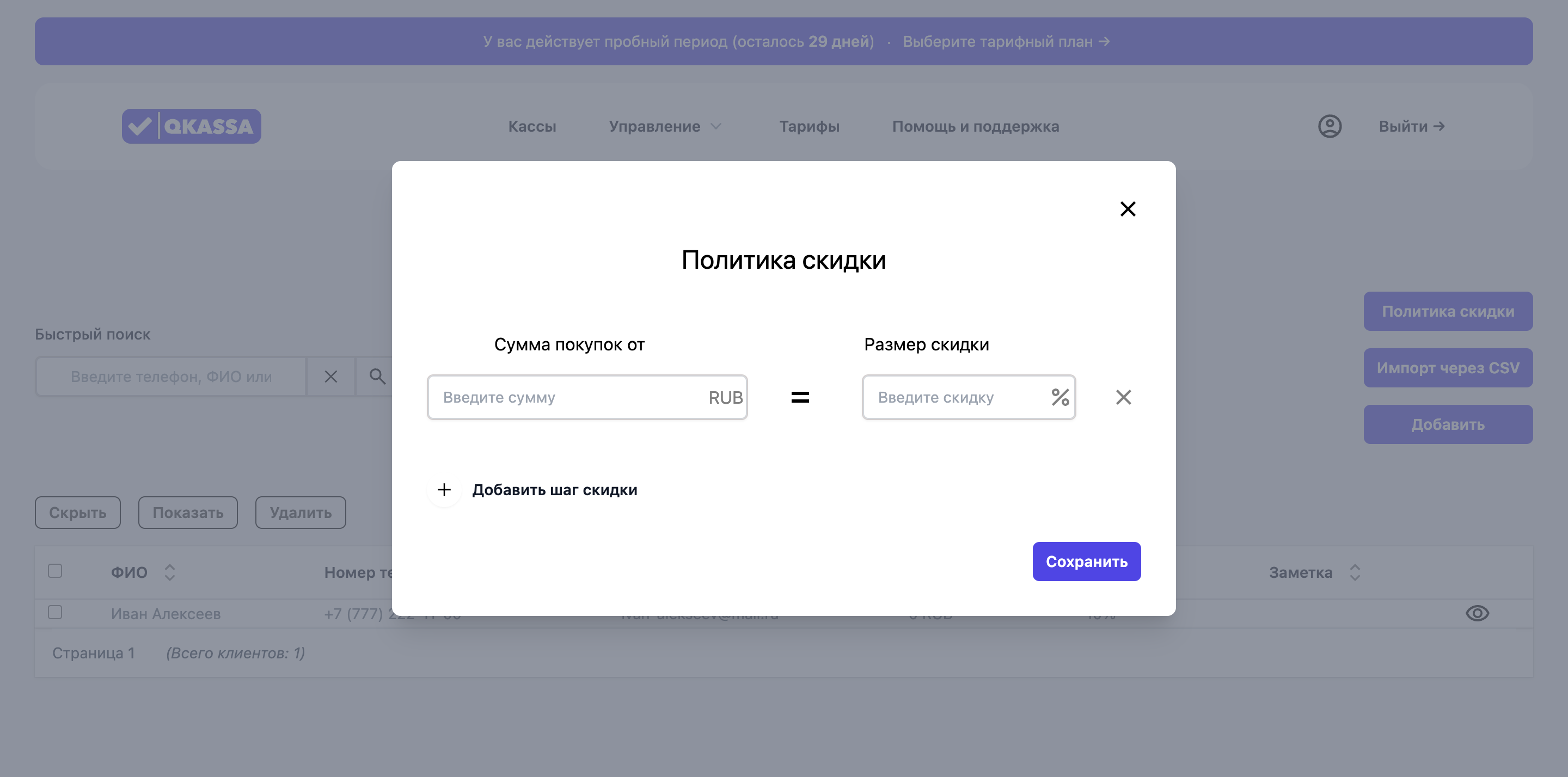Check the select-all checkbox in table header
Screen dimensions: 1568x777
(x=55, y=571)
